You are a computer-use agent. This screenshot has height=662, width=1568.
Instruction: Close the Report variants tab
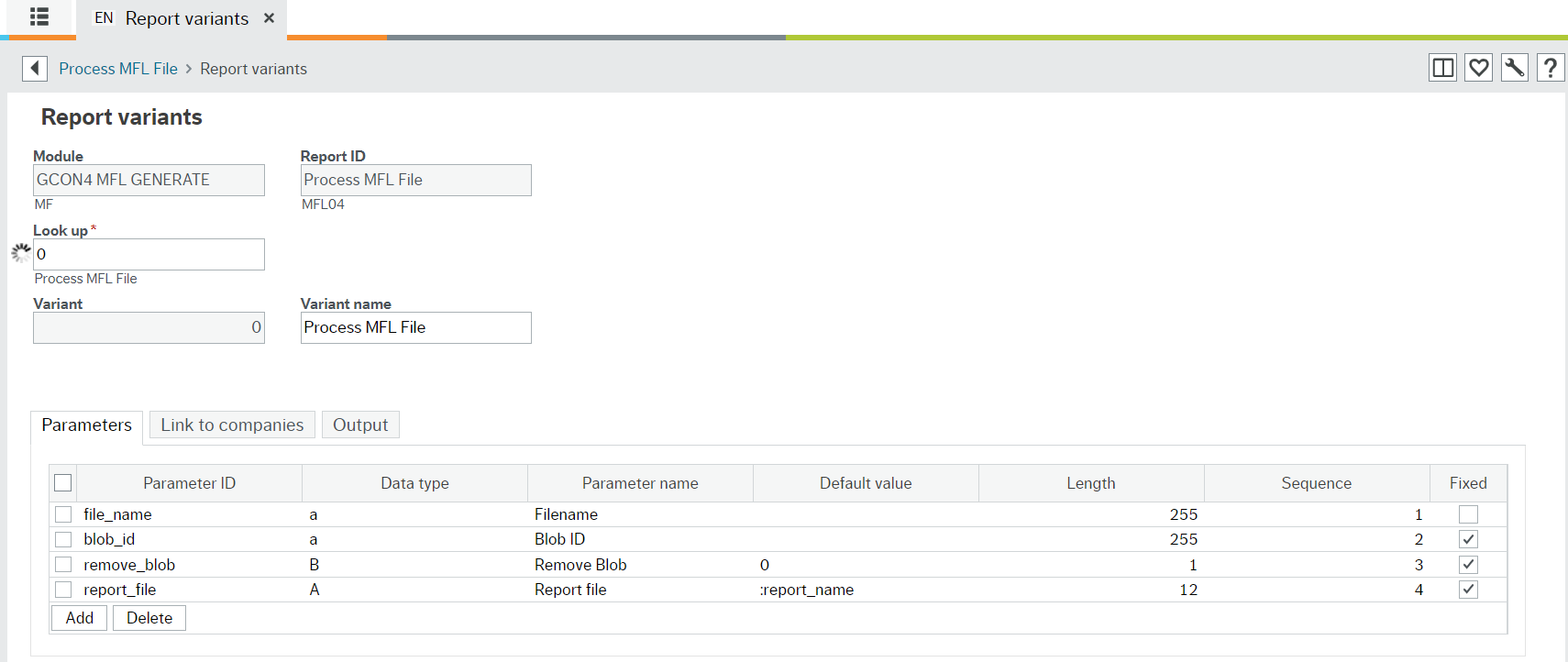[x=269, y=17]
